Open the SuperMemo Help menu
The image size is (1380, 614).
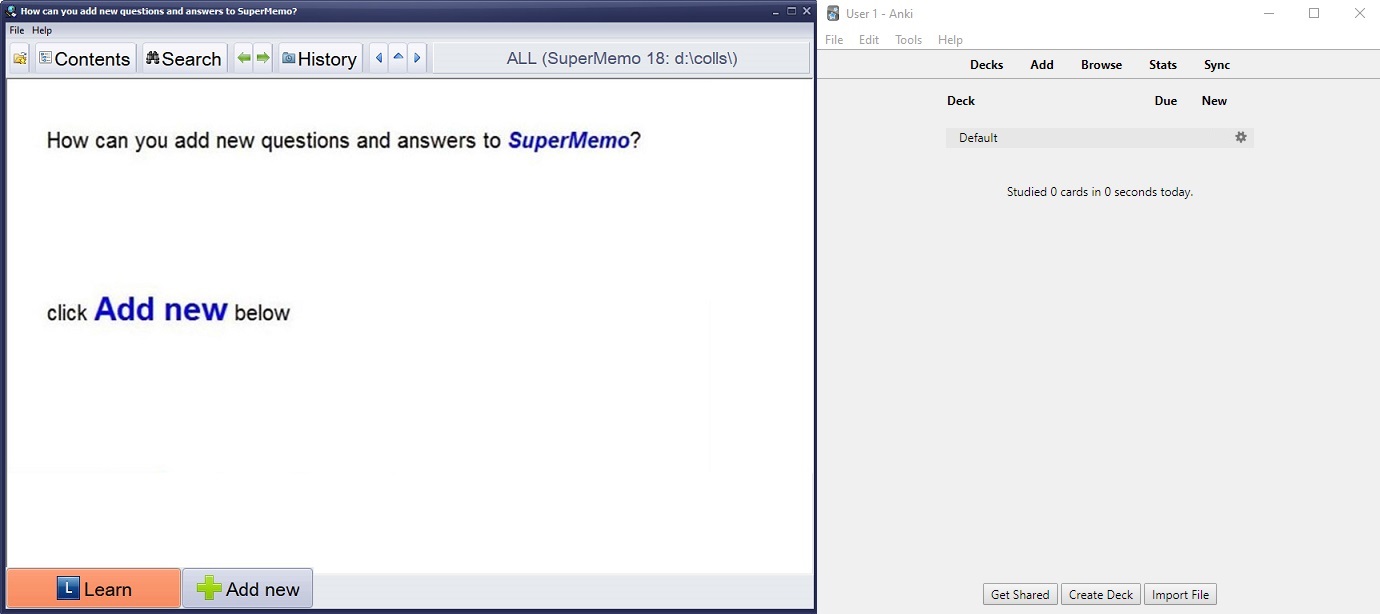pyautogui.click(x=42, y=30)
